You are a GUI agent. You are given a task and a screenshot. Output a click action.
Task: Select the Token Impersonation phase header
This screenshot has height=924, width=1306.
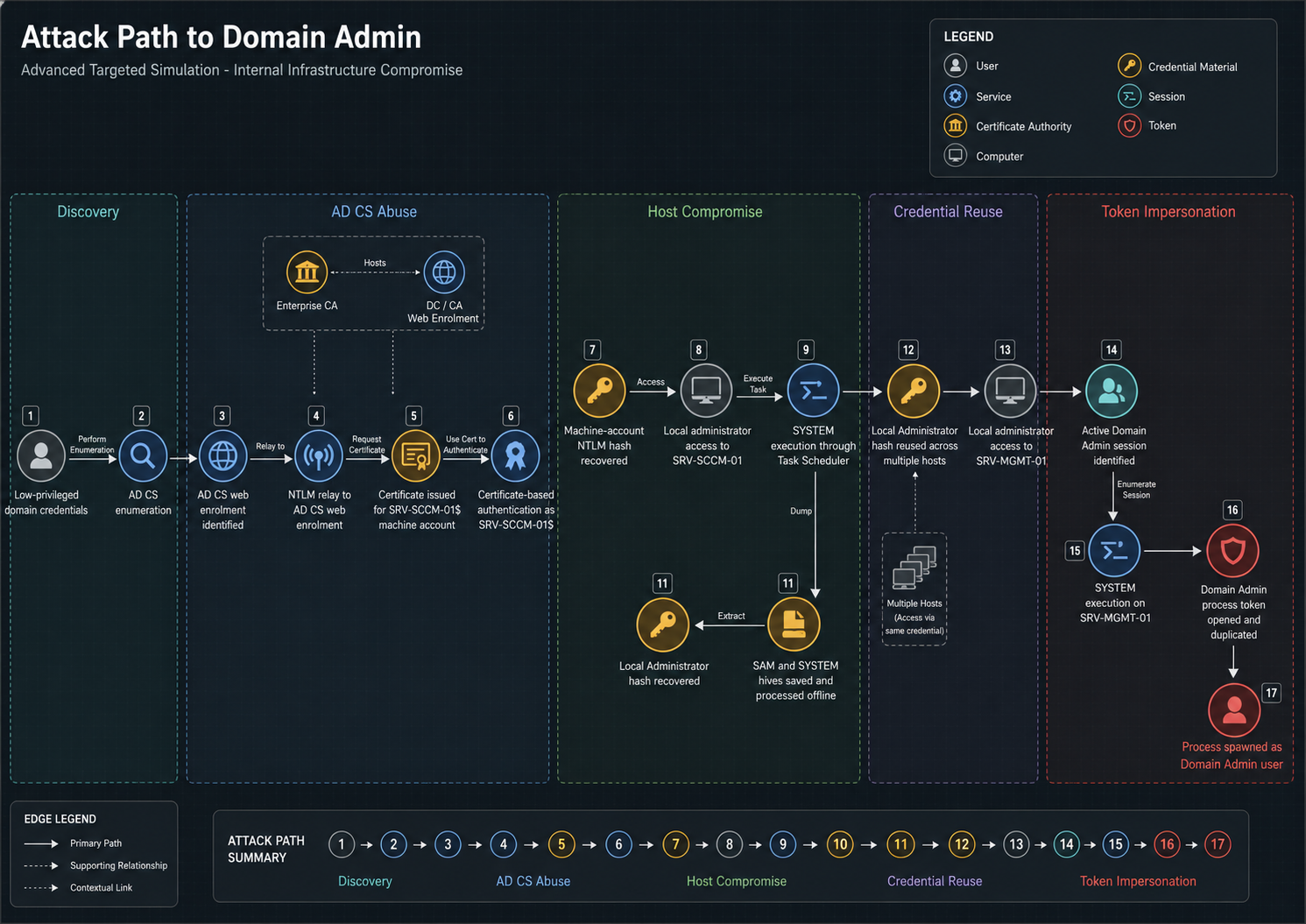1168,212
